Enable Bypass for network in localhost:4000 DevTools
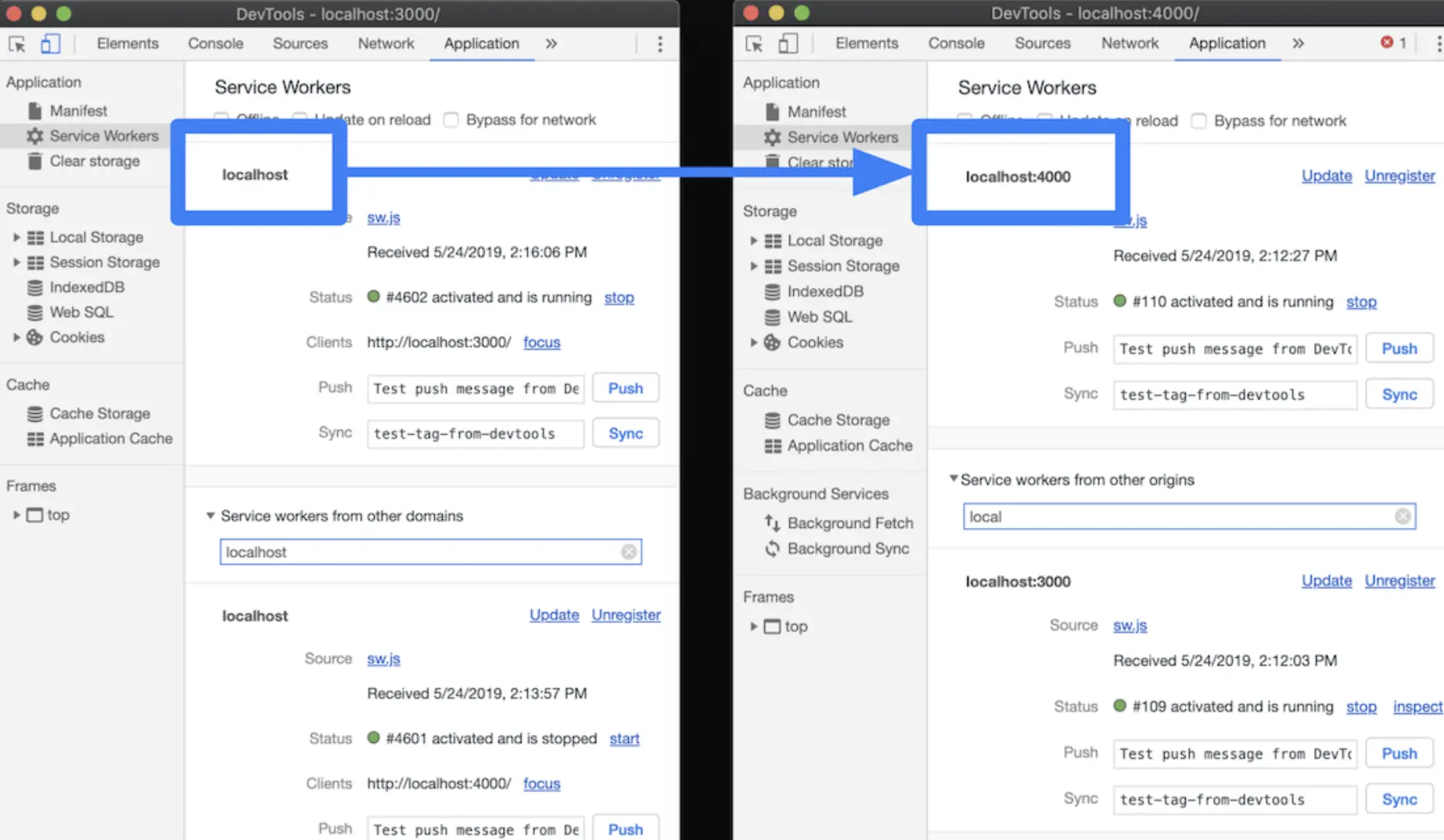The image size is (1444, 840). [x=1198, y=121]
